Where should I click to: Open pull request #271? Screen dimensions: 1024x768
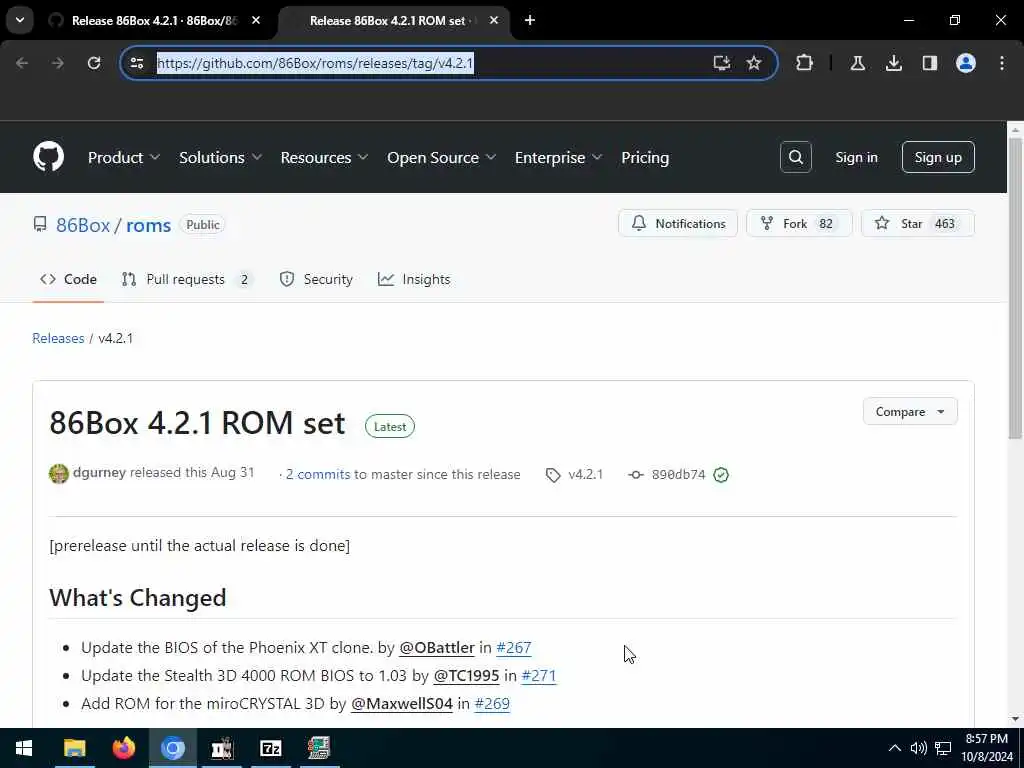(539, 675)
